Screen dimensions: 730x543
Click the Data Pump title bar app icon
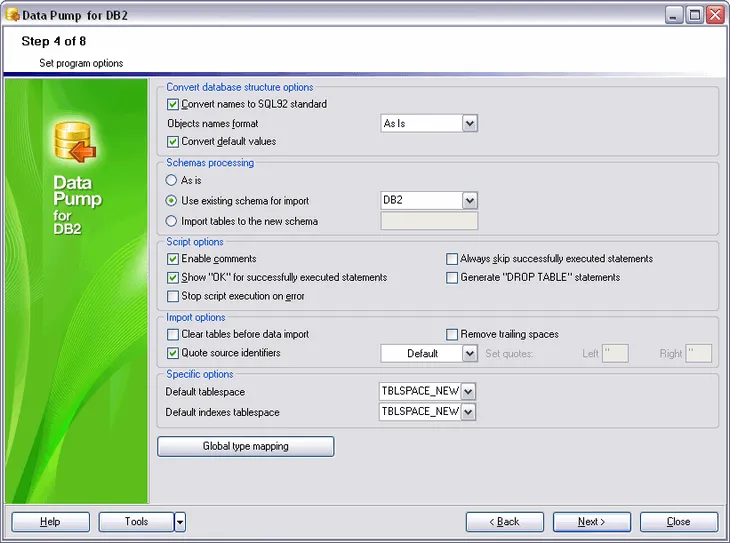tap(13, 14)
